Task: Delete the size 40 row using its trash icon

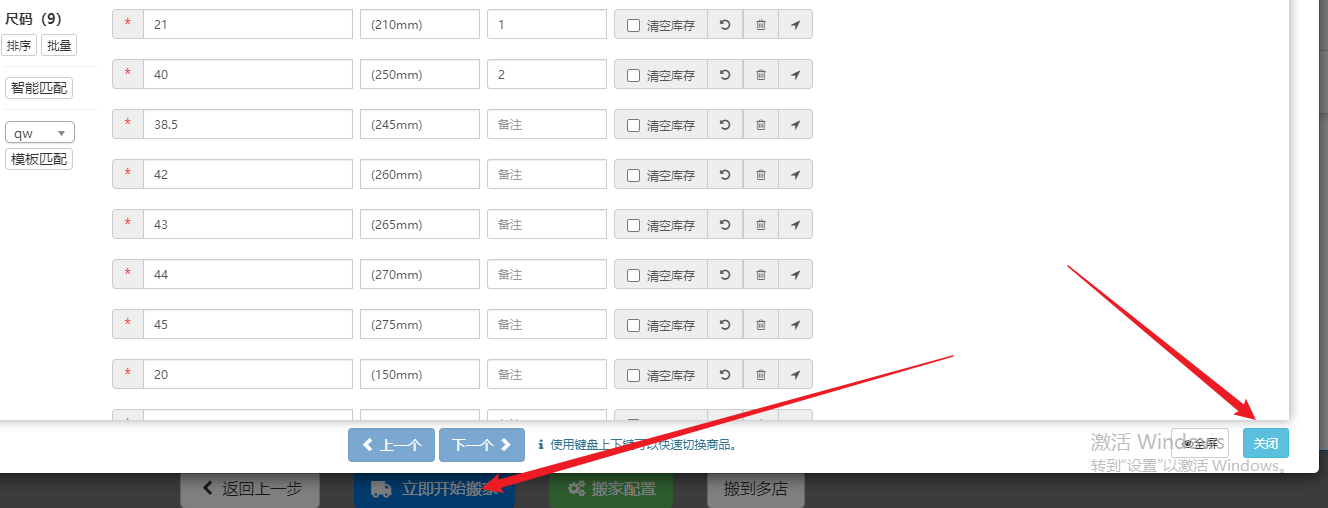Action: click(x=760, y=75)
